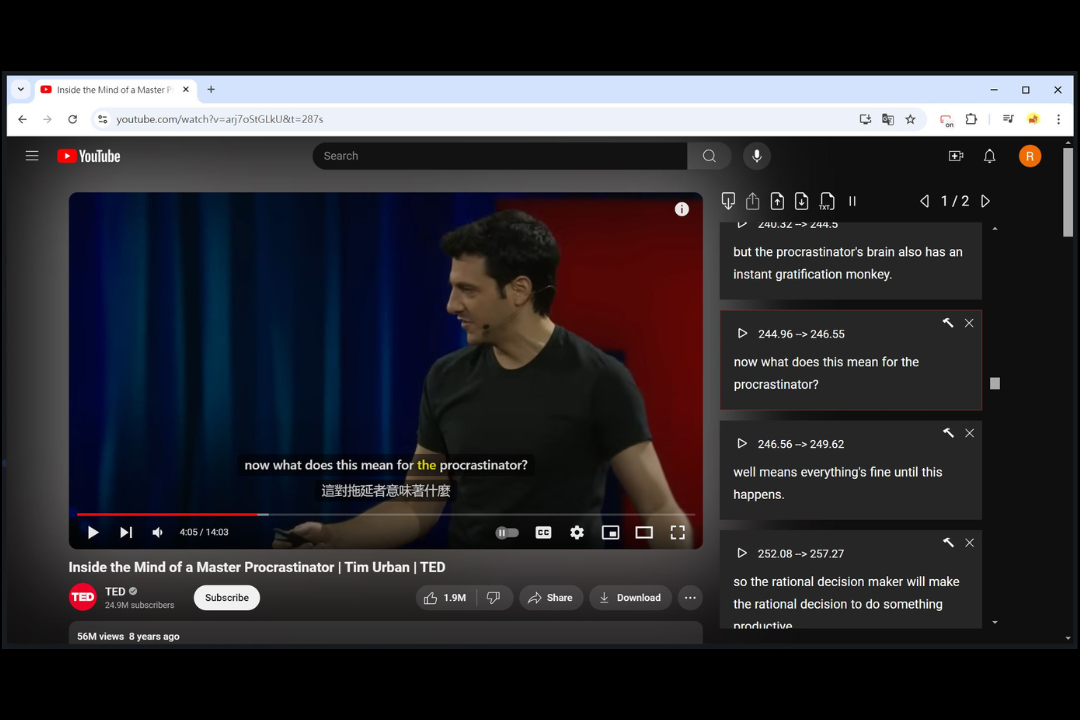Viewport: 1080px width, 720px height.
Task: Close the YouTube browser tab
Action: (x=186, y=90)
